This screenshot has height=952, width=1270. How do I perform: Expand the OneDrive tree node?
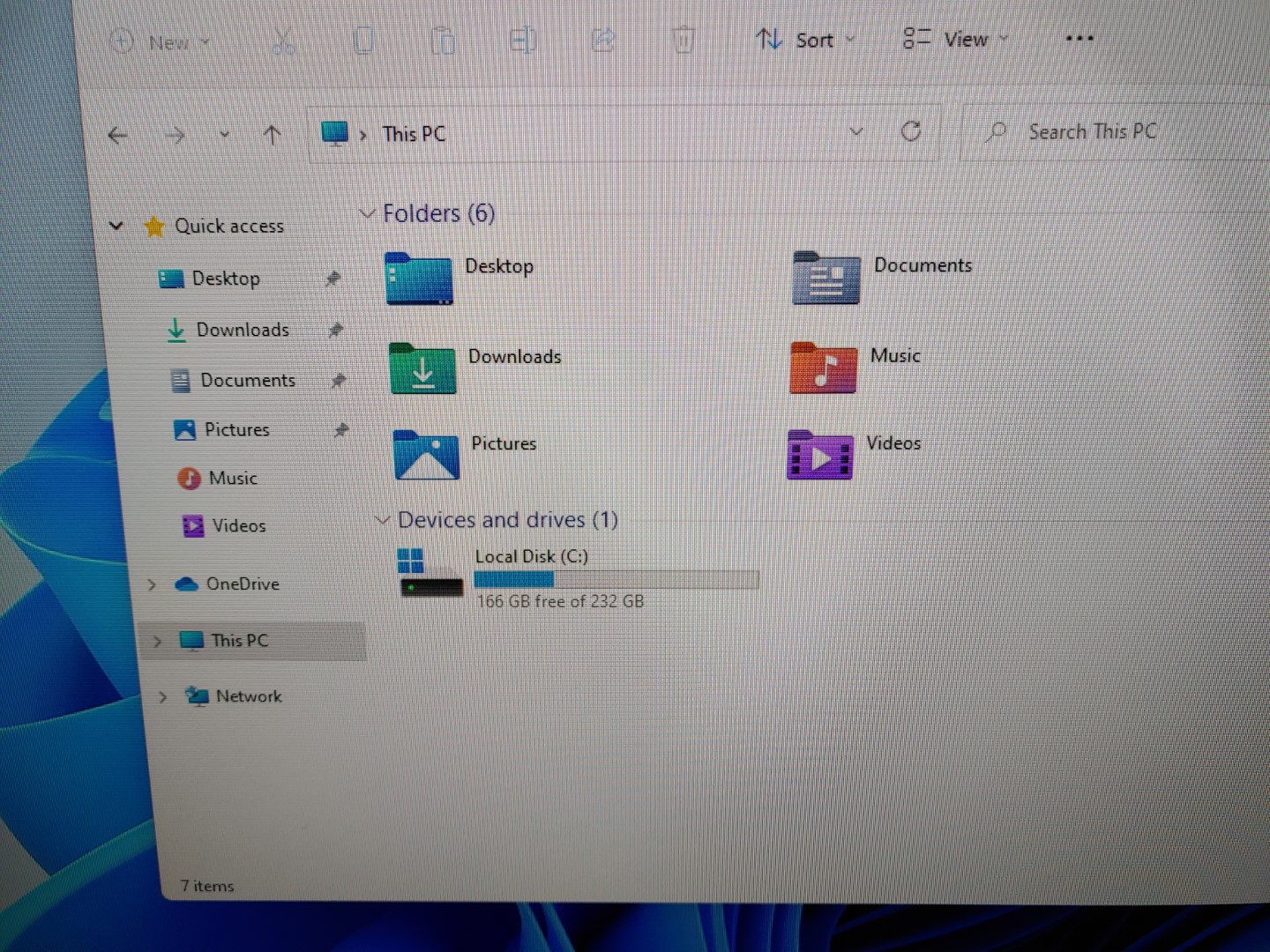[x=152, y=584]
